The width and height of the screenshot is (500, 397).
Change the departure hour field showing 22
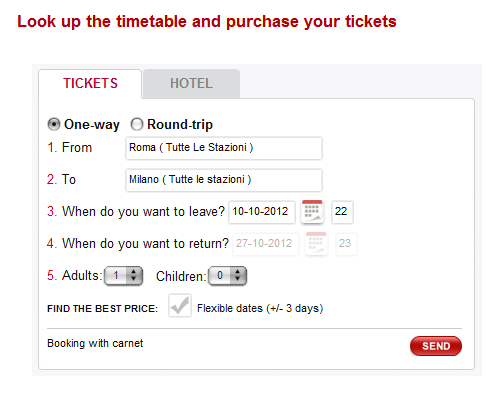[342, 212]
